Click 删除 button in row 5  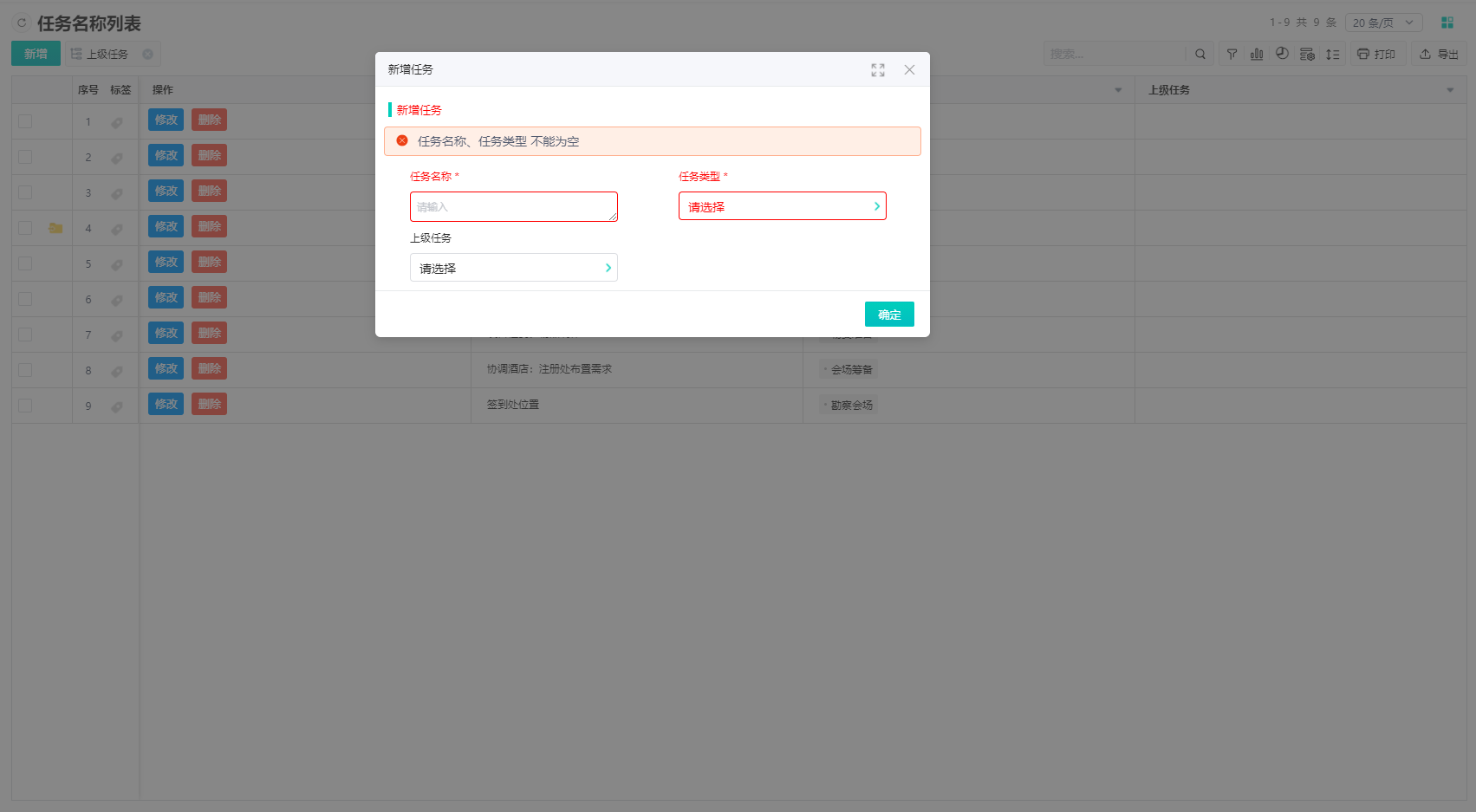click(x=209, y=263)
